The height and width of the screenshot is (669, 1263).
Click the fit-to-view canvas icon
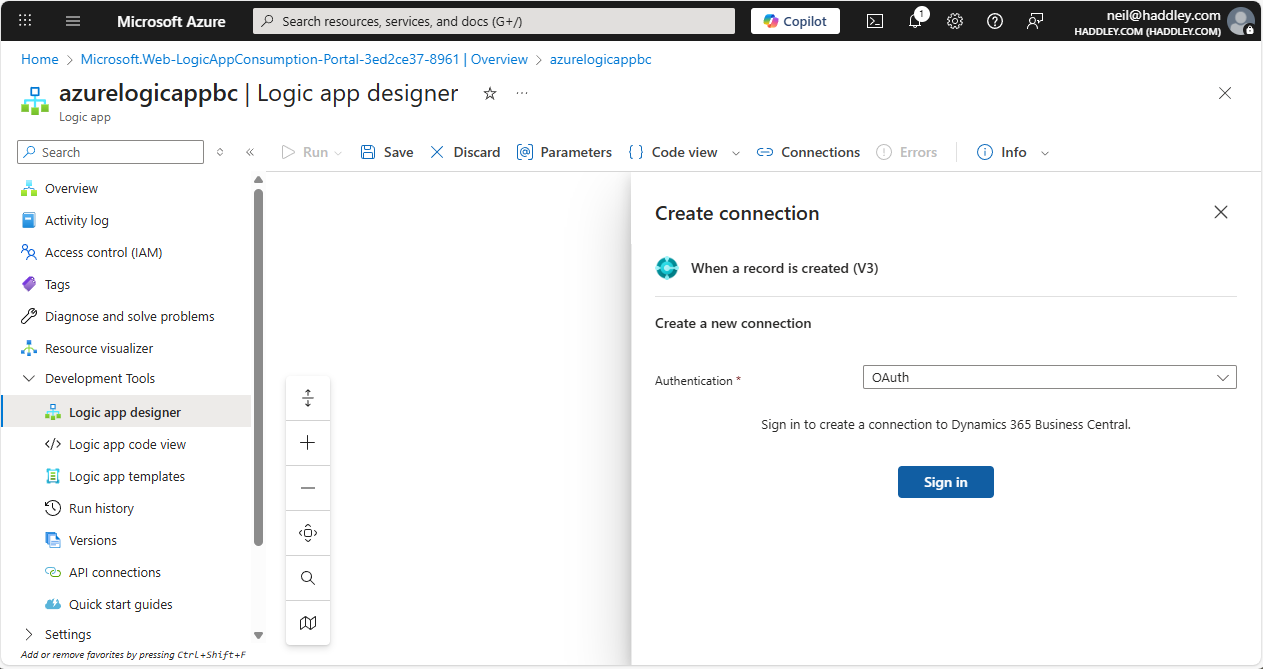(308, 533)
